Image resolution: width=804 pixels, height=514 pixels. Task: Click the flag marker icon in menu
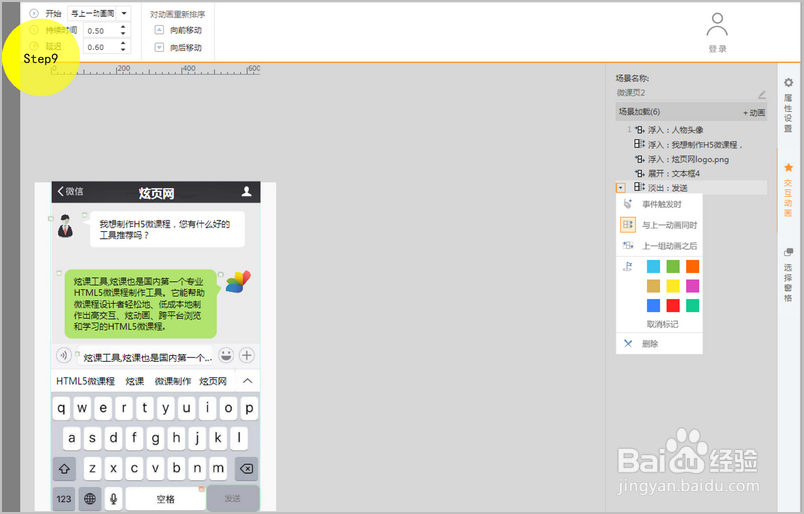[628, 266]
